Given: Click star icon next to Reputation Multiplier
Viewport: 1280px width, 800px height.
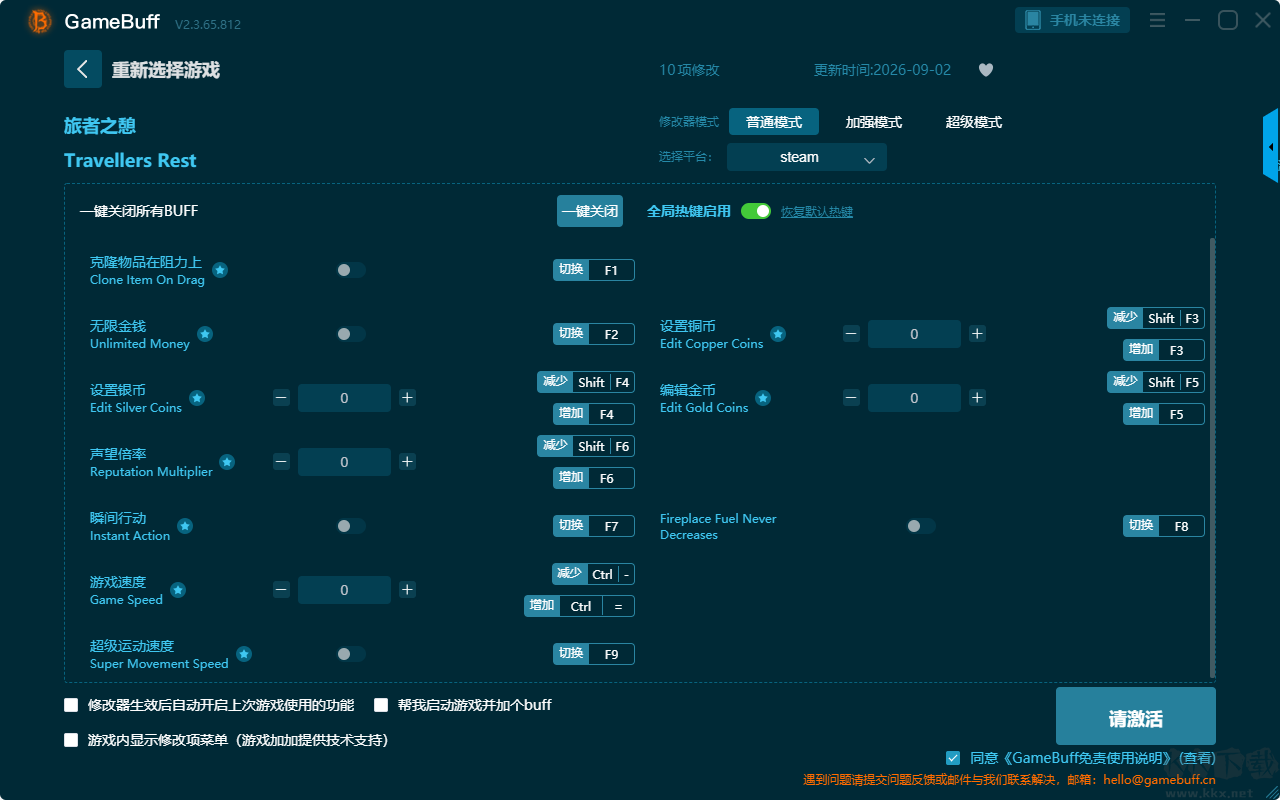Looking at the screenshot, I should (227, 462).
